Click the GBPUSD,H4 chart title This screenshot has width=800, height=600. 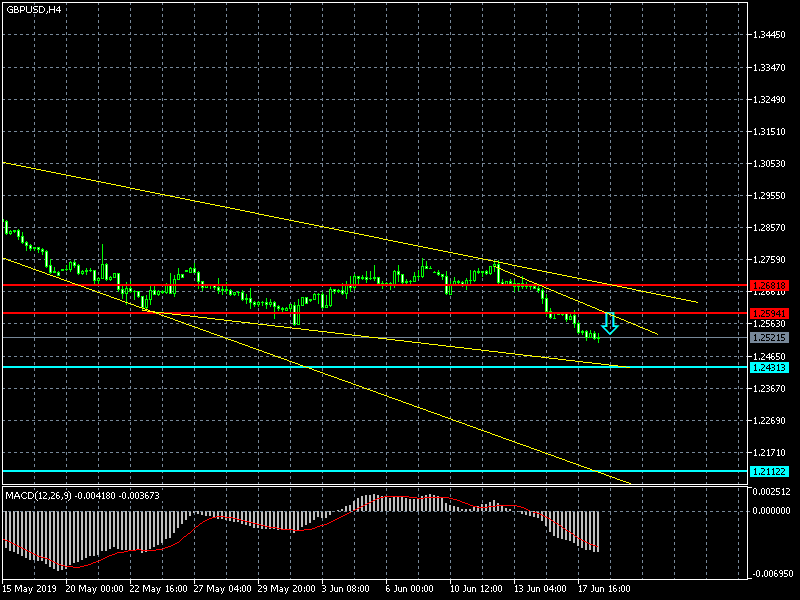[32, 9]
